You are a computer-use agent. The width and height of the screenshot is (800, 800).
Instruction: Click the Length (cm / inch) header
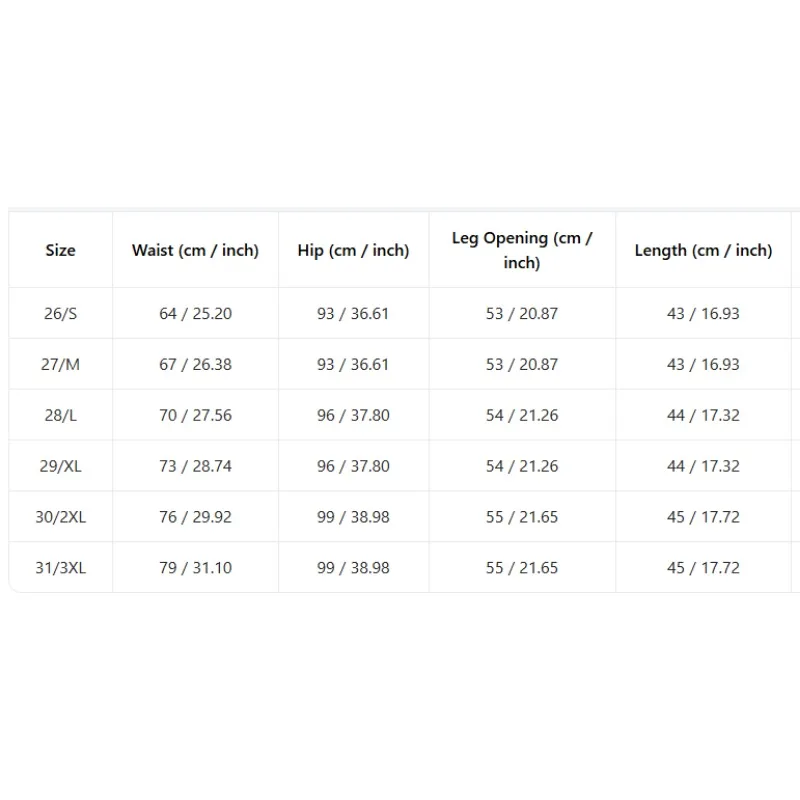[x=703, y=250]
